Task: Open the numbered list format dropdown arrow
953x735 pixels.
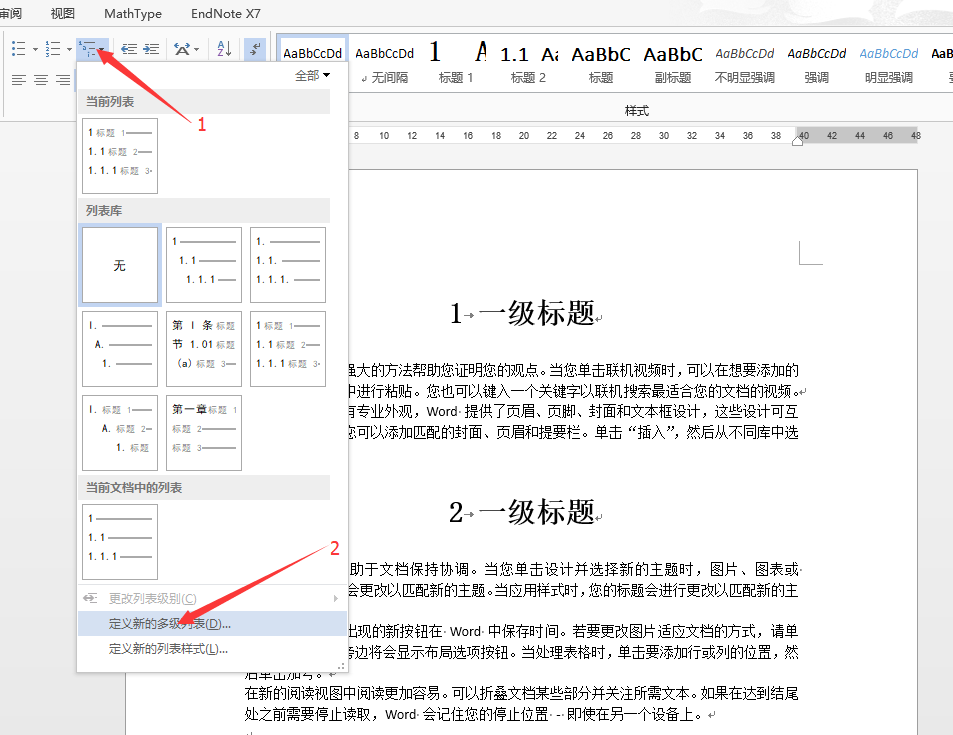Action: (69, 49)
